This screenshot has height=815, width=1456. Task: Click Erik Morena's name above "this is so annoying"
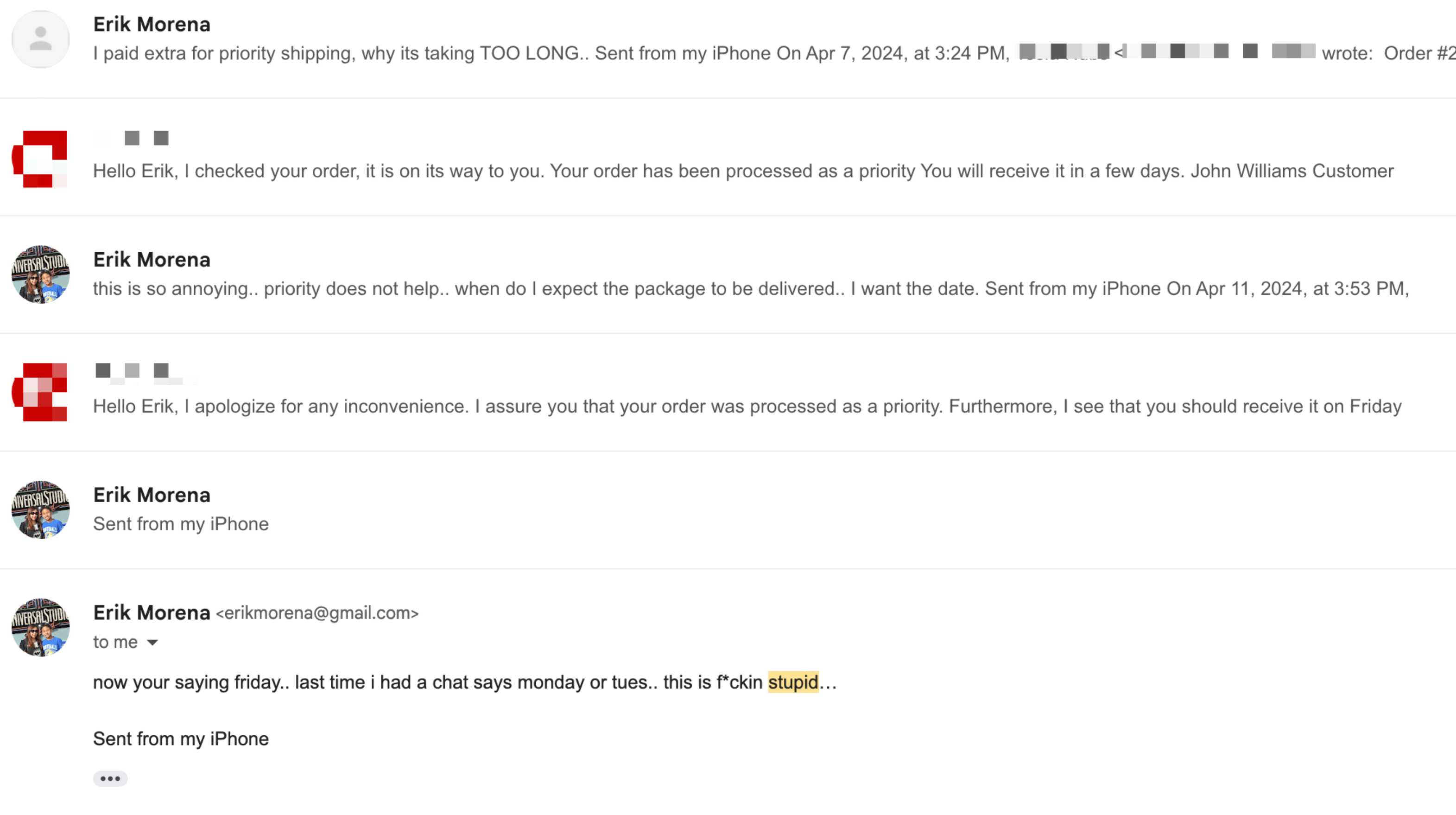pos(152,260)
